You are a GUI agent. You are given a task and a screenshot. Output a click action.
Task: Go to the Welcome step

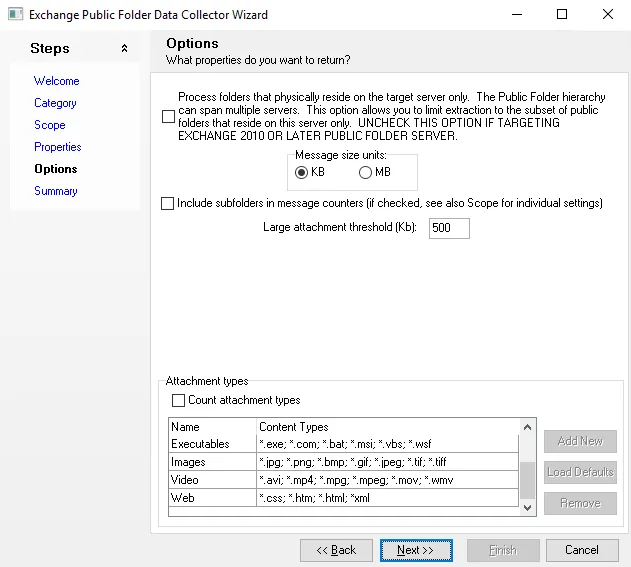[x=56, y=81]
